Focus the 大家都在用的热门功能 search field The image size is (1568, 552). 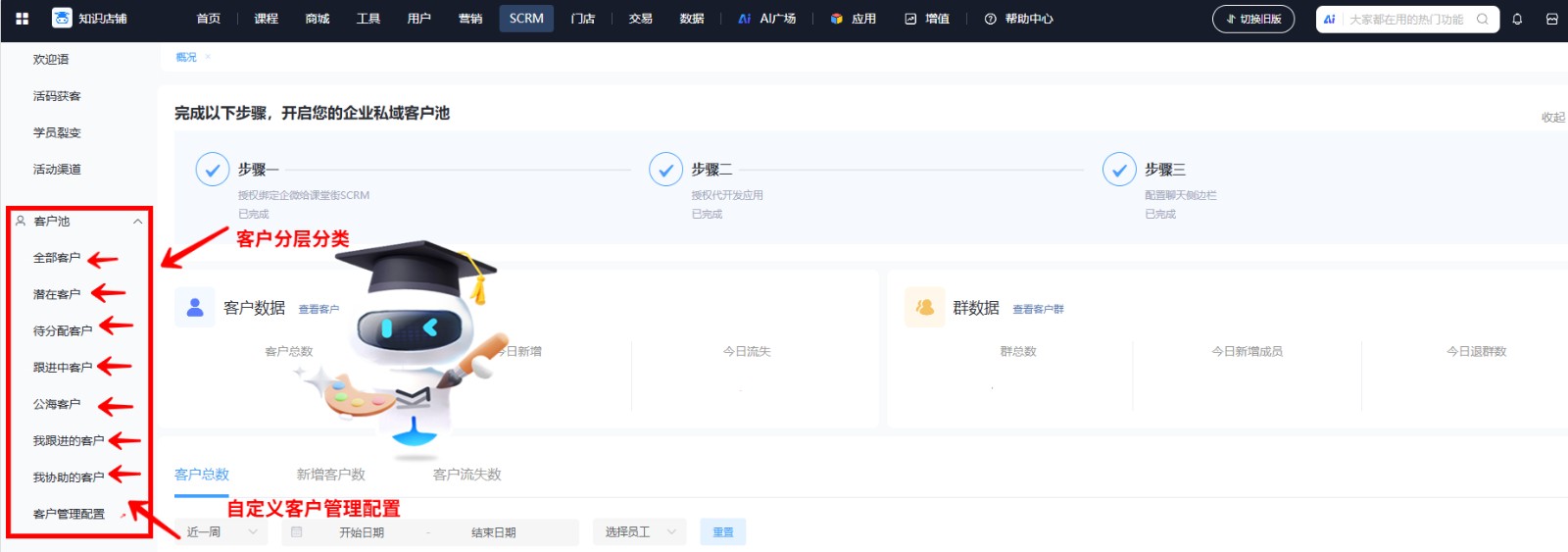click(1406, 19)
